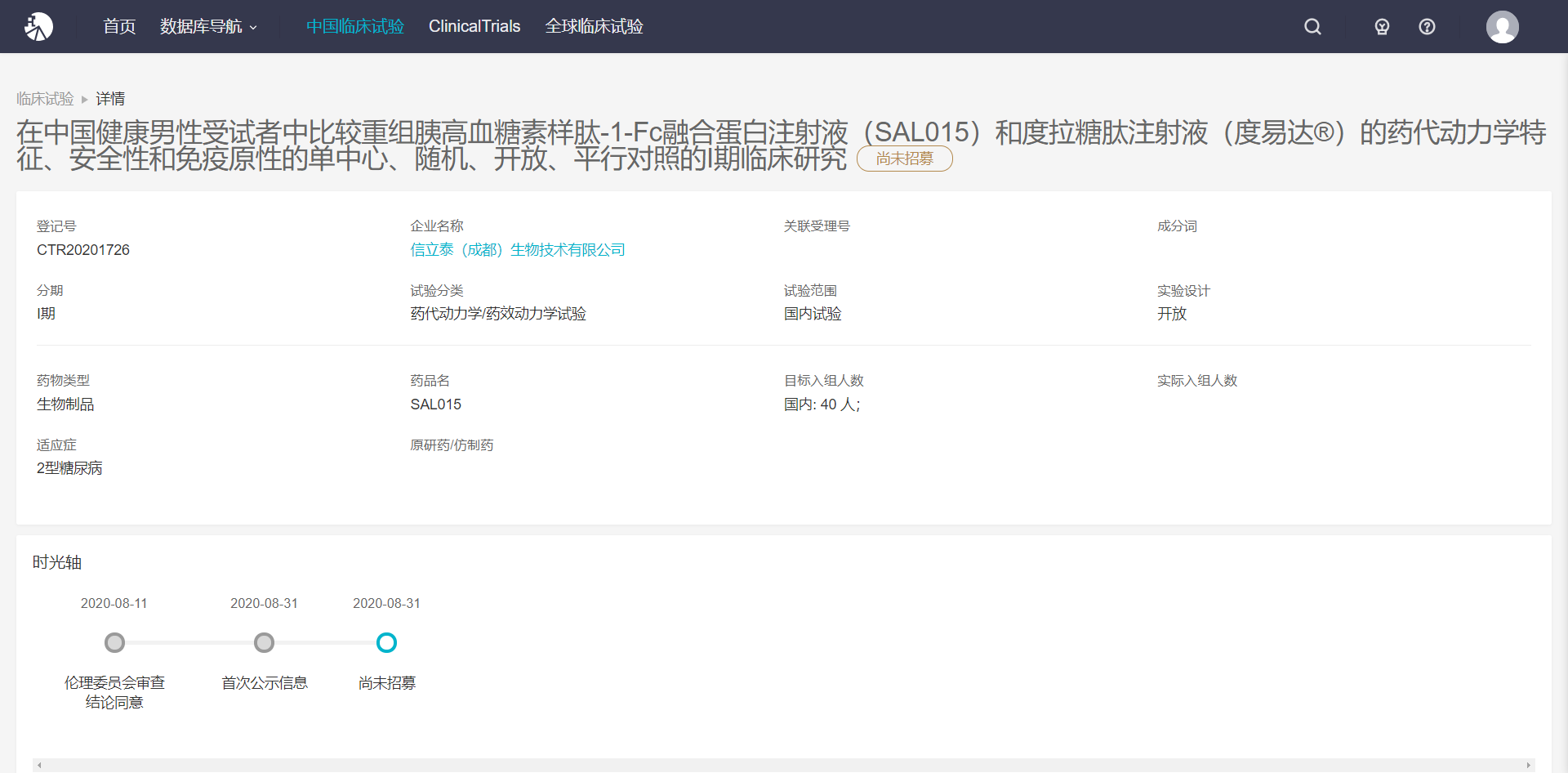Select the 首次公示信息 timeline marker
The image size is (1568, 773).
pyautogui.click(x=264, y=643)
